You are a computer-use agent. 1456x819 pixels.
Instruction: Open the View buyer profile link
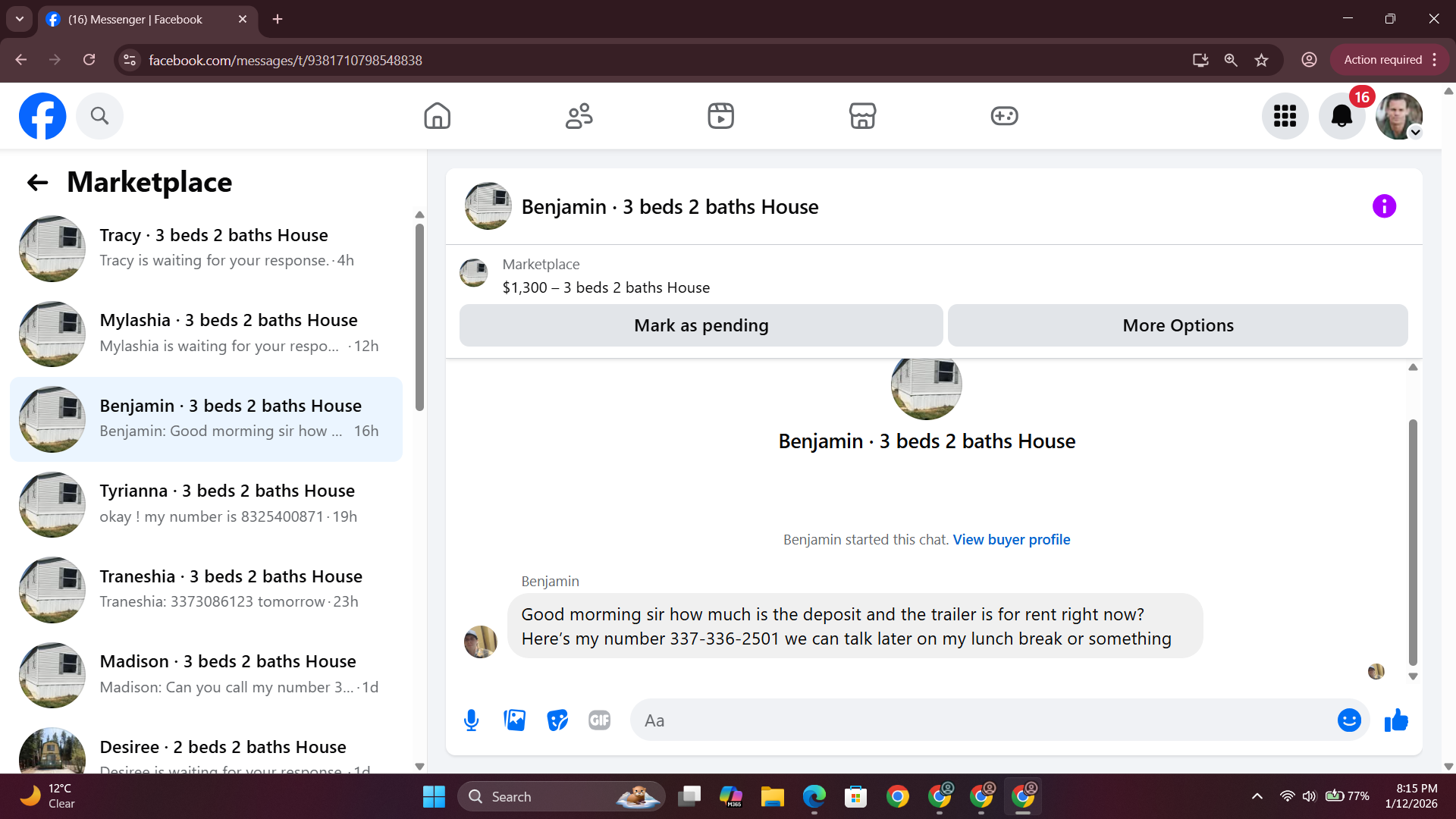click(x=1011, y=539)
